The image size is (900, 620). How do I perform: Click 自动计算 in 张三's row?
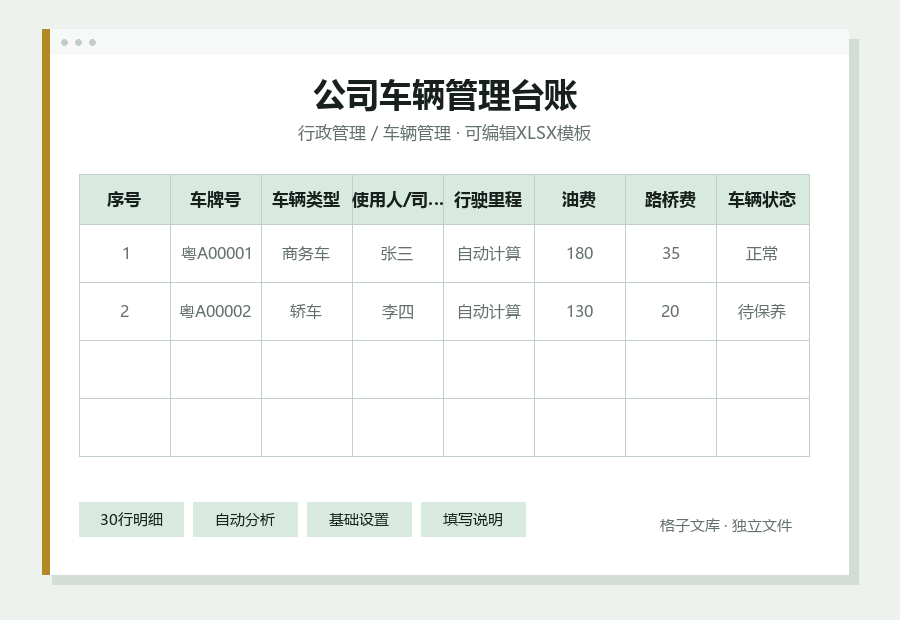point(488,253)
